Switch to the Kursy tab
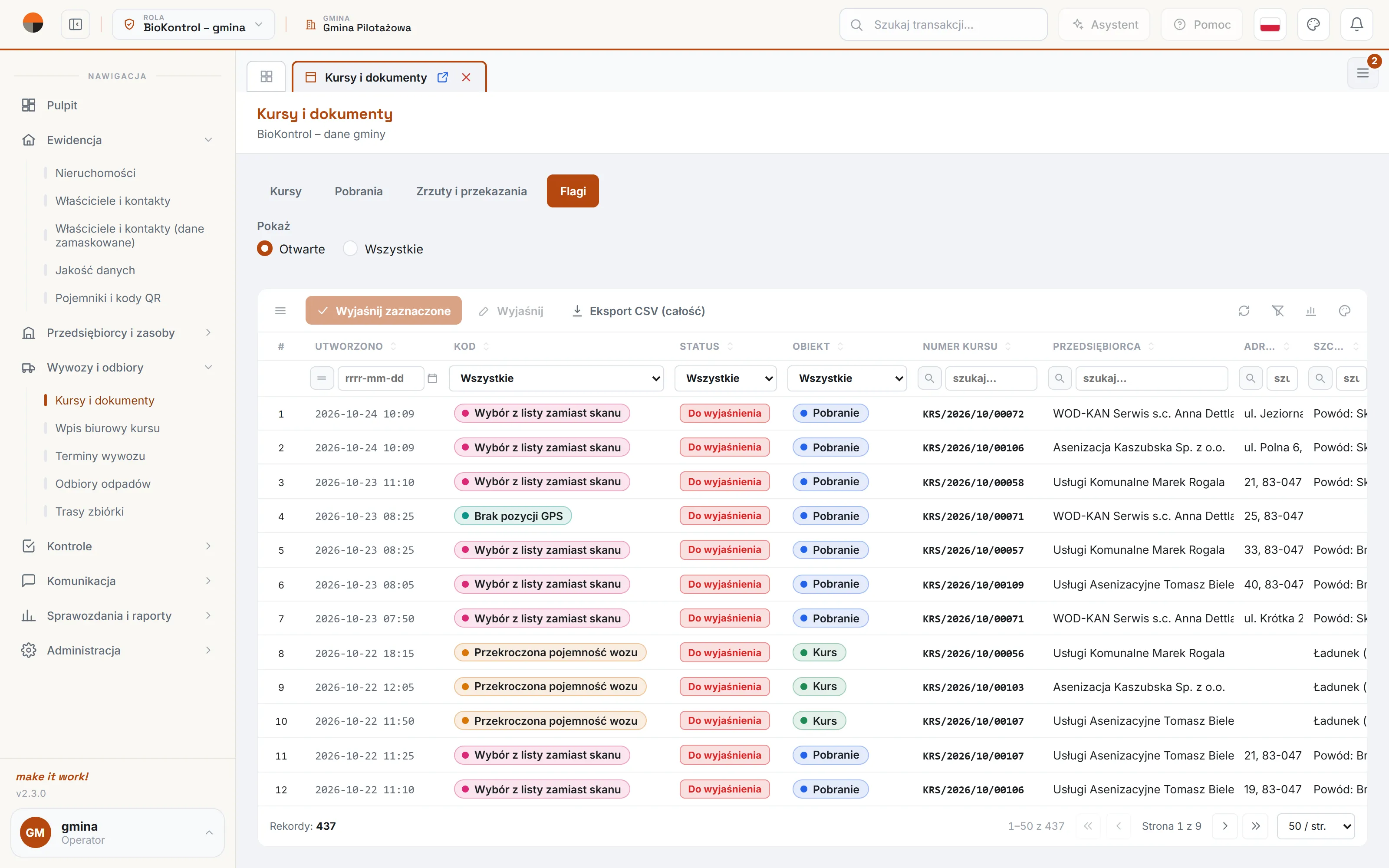This screenshot has height=868, width=1389. (x=286, y=191)
